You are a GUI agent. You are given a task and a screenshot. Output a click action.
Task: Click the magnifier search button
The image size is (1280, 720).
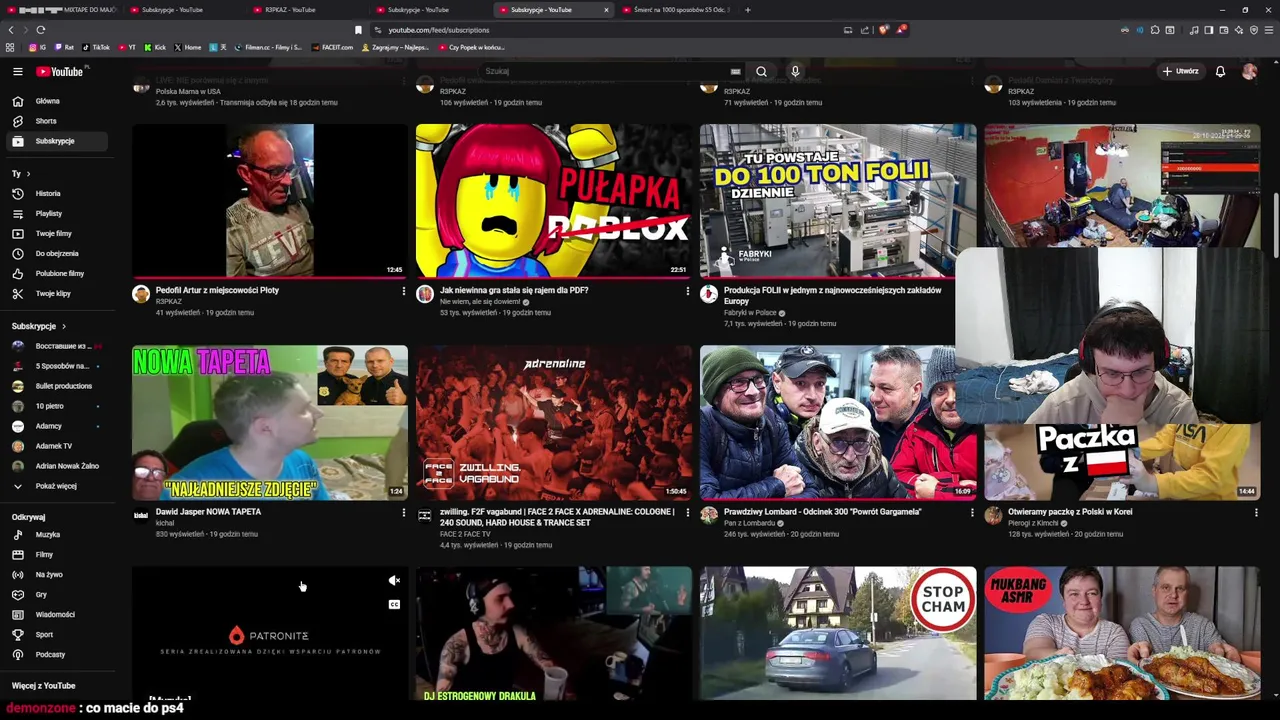tap(761, 71)
